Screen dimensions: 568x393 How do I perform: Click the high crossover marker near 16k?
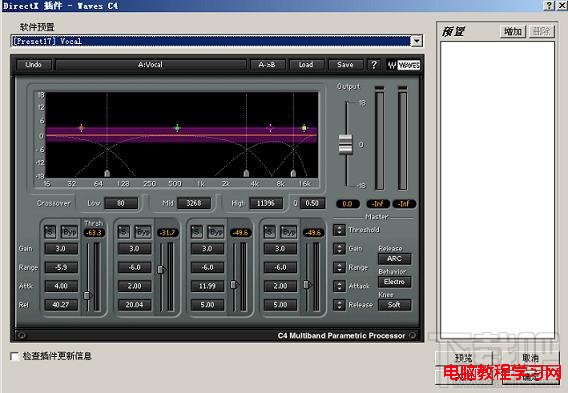point(293,173)
